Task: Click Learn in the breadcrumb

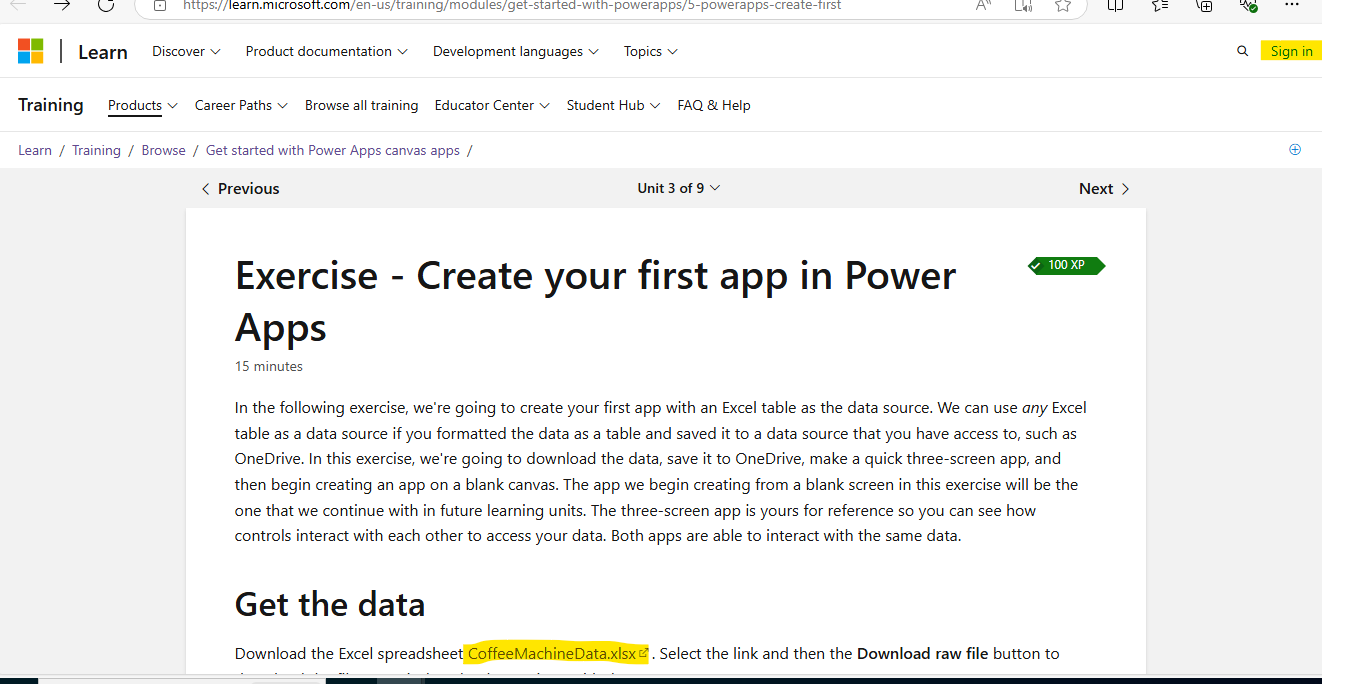Action: coord(35,150)
